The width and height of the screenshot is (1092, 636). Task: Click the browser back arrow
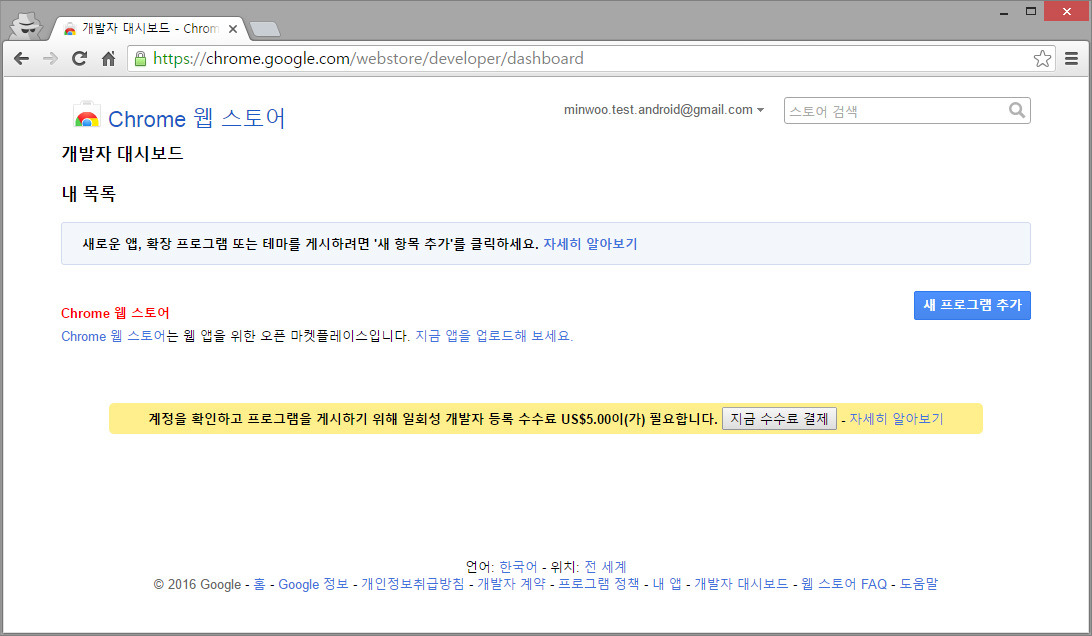22,59
